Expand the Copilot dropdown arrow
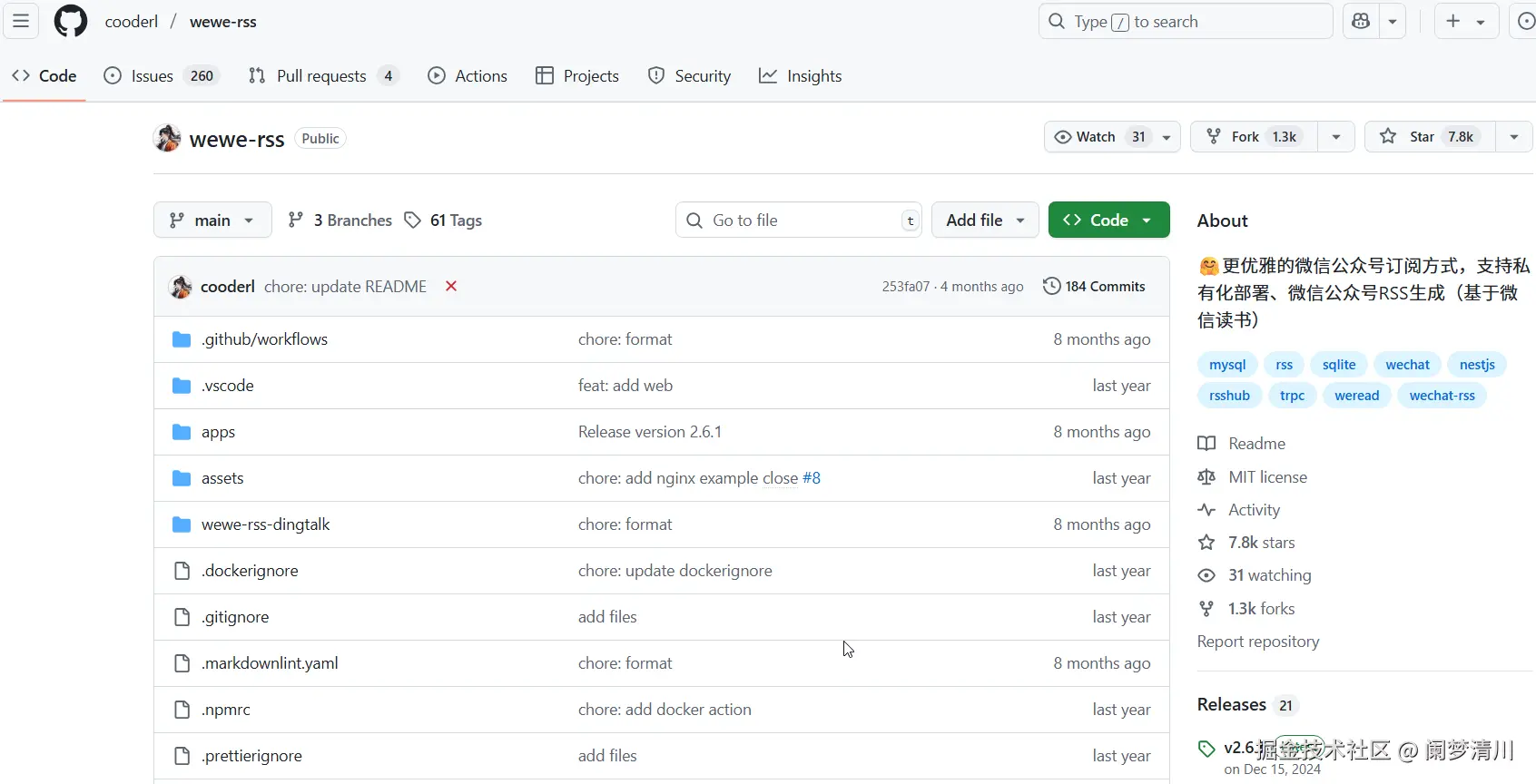Image resolution: width=1536 pixels, height=784 pixels. pyautogui.click(x=1393, y=21)
